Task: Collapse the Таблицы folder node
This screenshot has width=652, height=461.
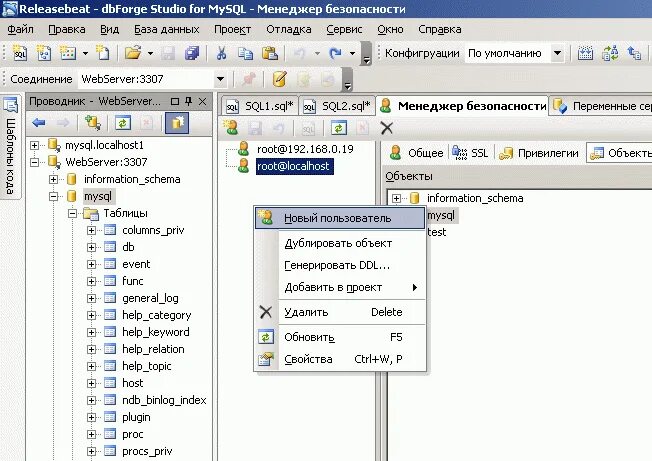Action: click(x=72, y=213)
